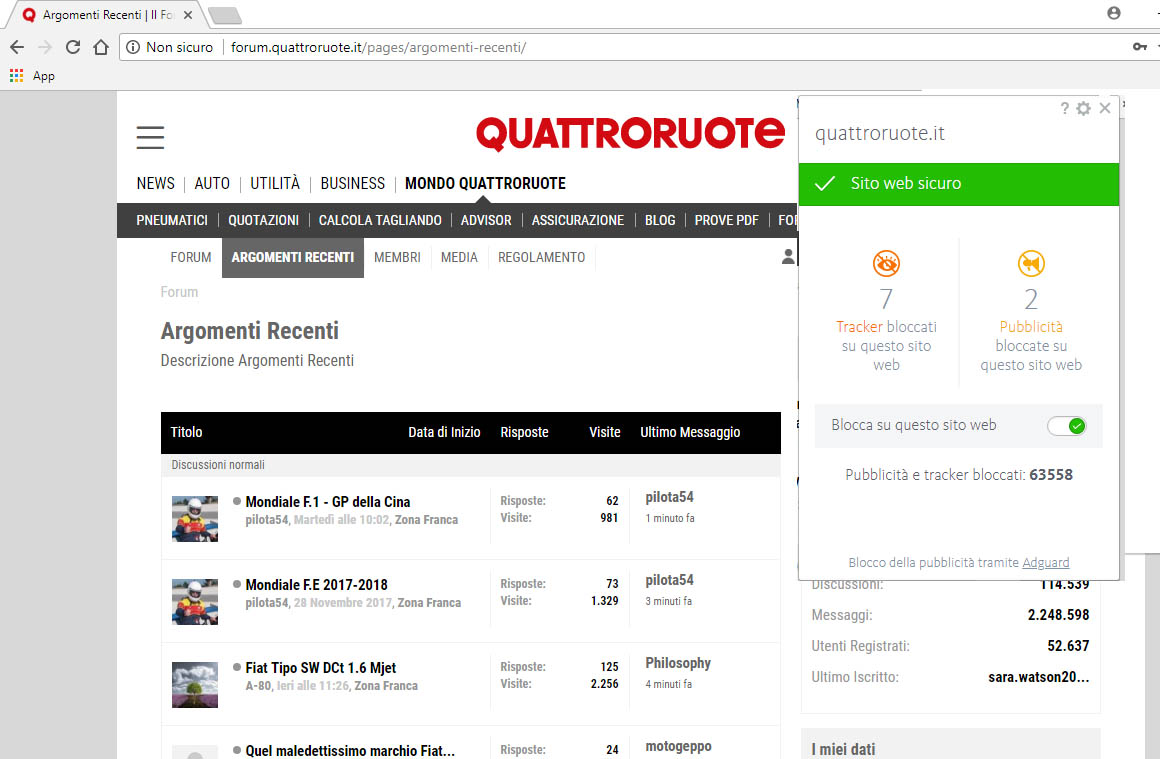The height and width of the screenshot is (759, 1160).
Task: Open thread Fiat Tipo SW DCt 1.6 Mjet
Action: point(321,667)
